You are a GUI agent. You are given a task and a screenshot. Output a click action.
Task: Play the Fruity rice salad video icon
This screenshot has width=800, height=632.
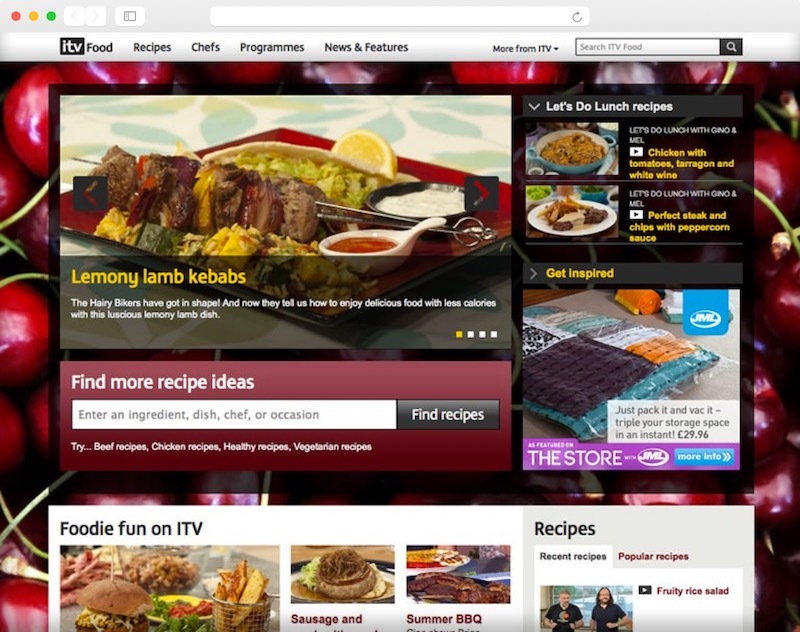click(x=645, y=591)
